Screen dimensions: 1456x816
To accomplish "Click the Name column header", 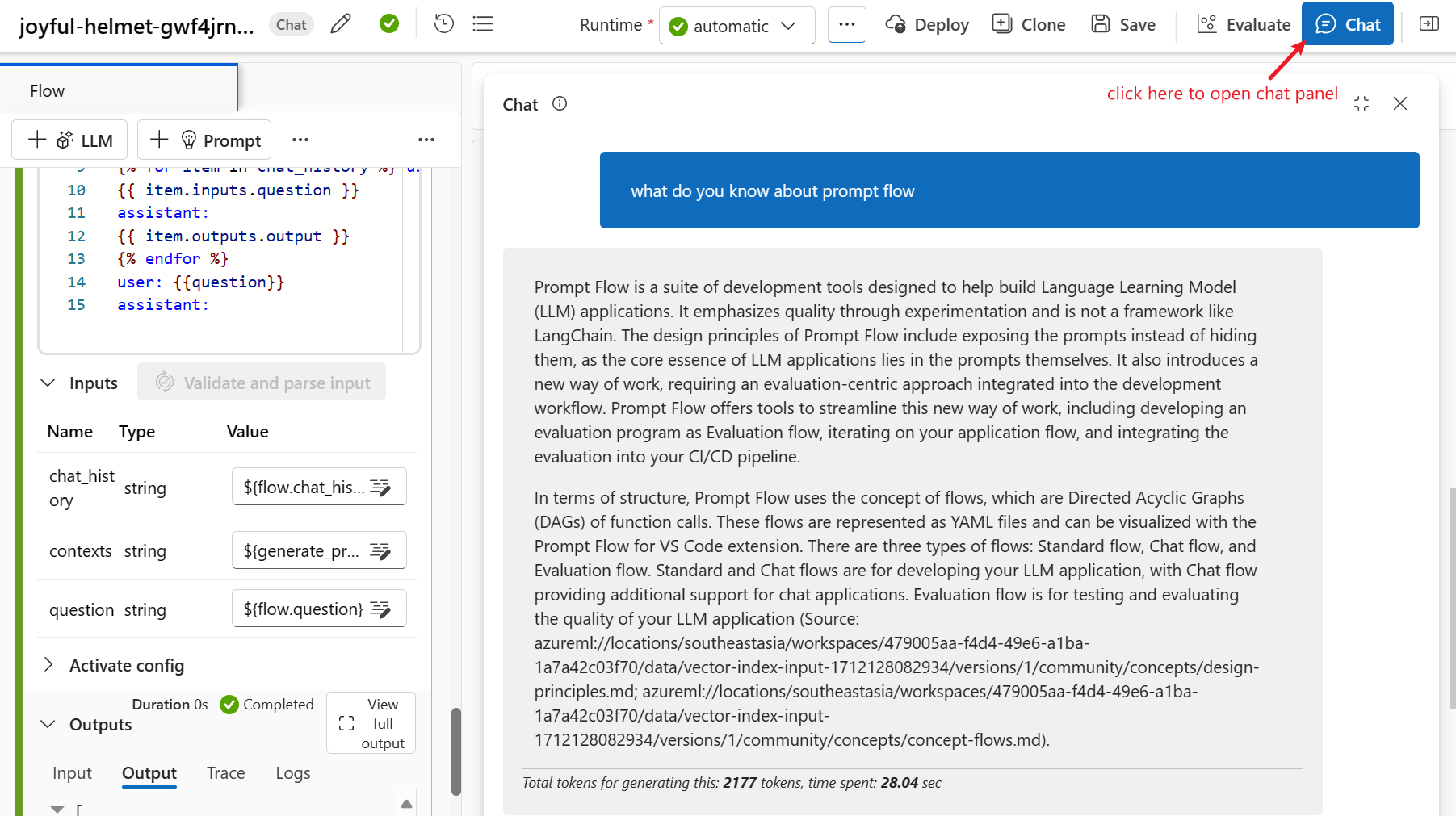I will 70,432.
